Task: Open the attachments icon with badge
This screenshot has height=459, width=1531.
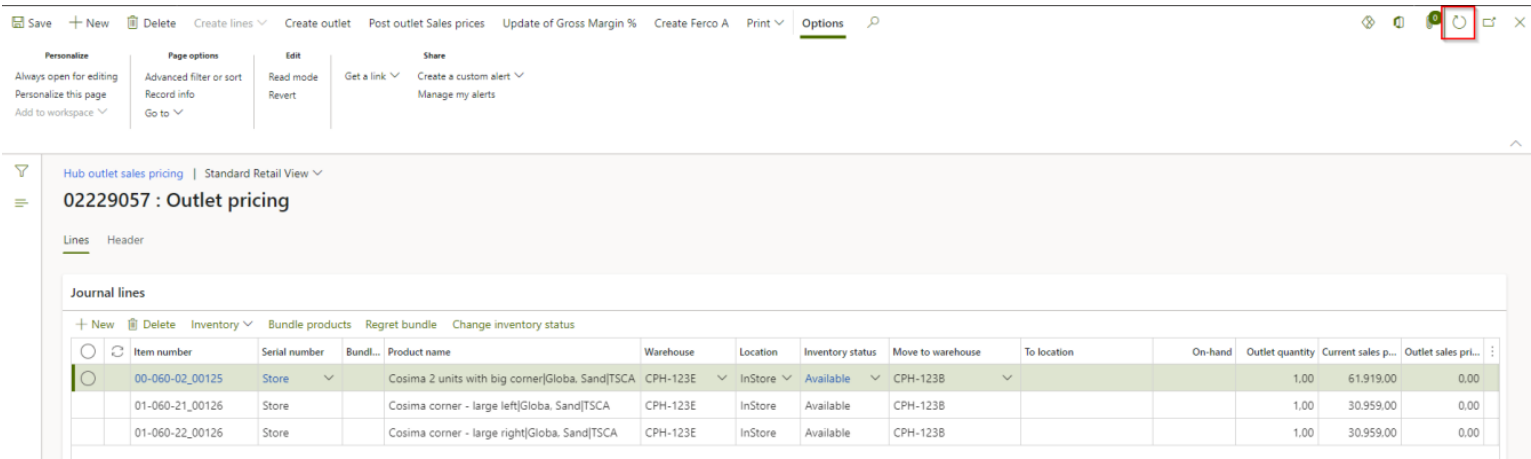Action: pyautogui.click(x=1431, y=22)
